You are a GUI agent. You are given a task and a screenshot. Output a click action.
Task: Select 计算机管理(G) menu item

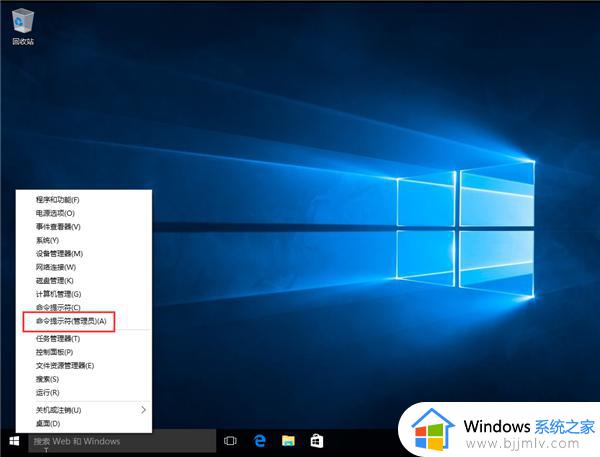pyautogui.click(x=83, y=294)
